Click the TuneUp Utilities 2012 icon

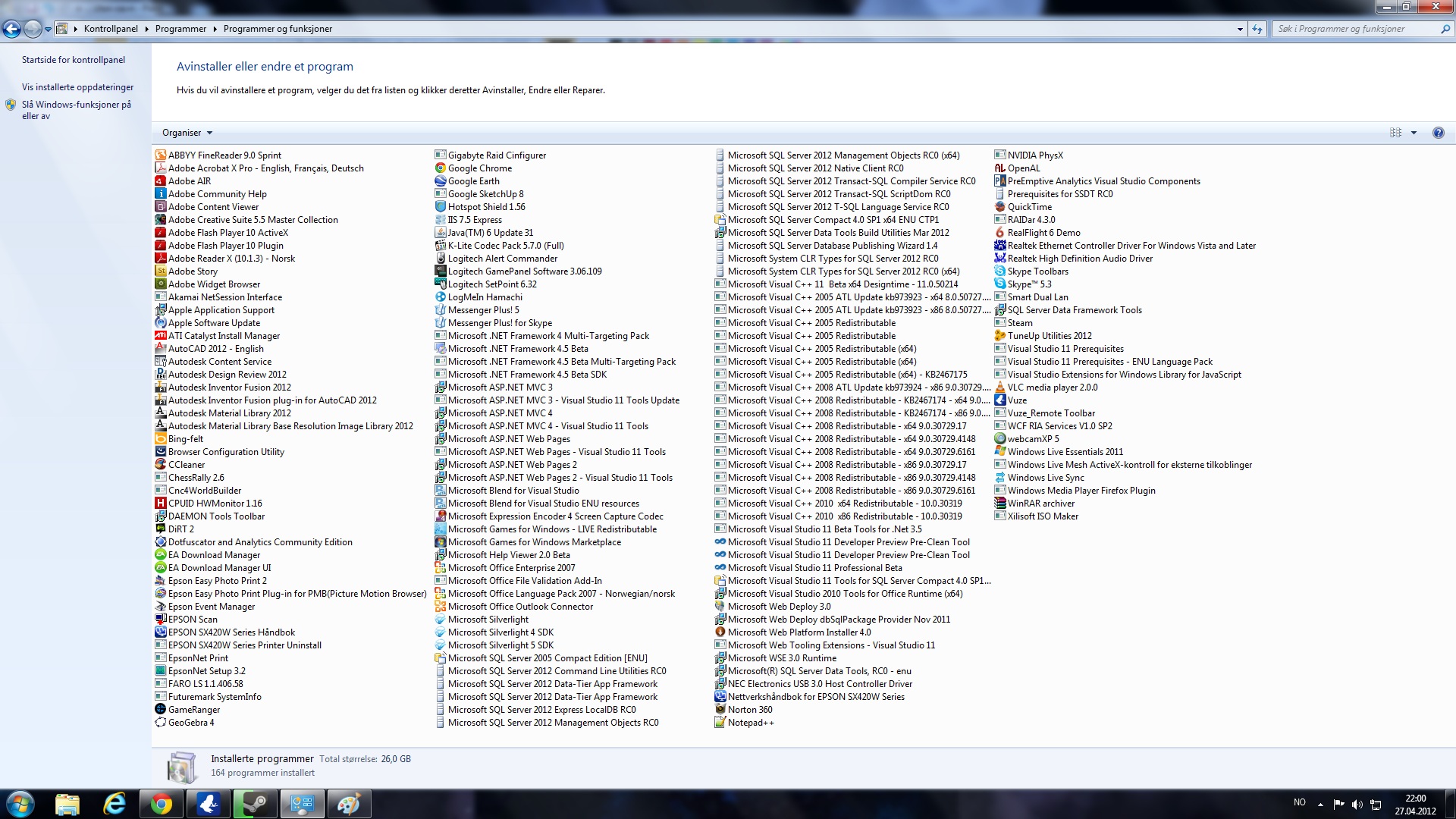[999, 336]
